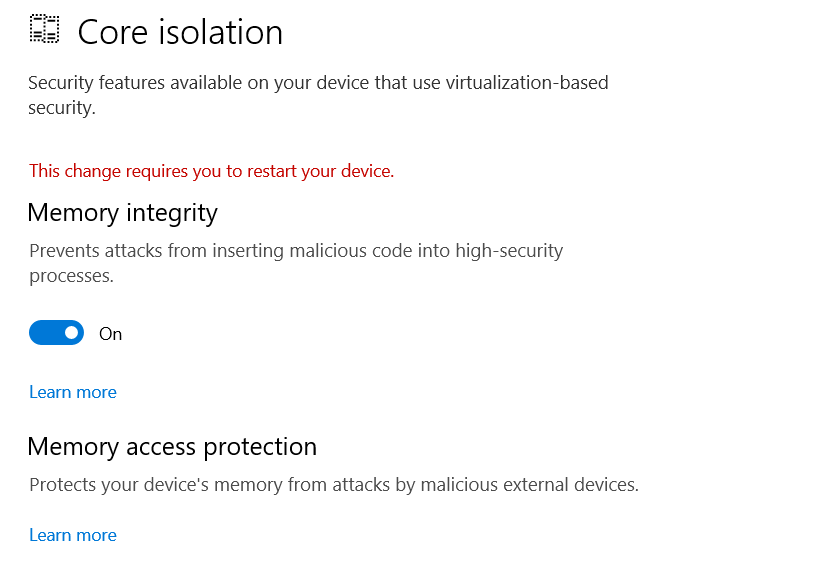This screenshot has width=831, height=561.
Task: Open Learn more under Memory integrity
Action: coord(73,392)
